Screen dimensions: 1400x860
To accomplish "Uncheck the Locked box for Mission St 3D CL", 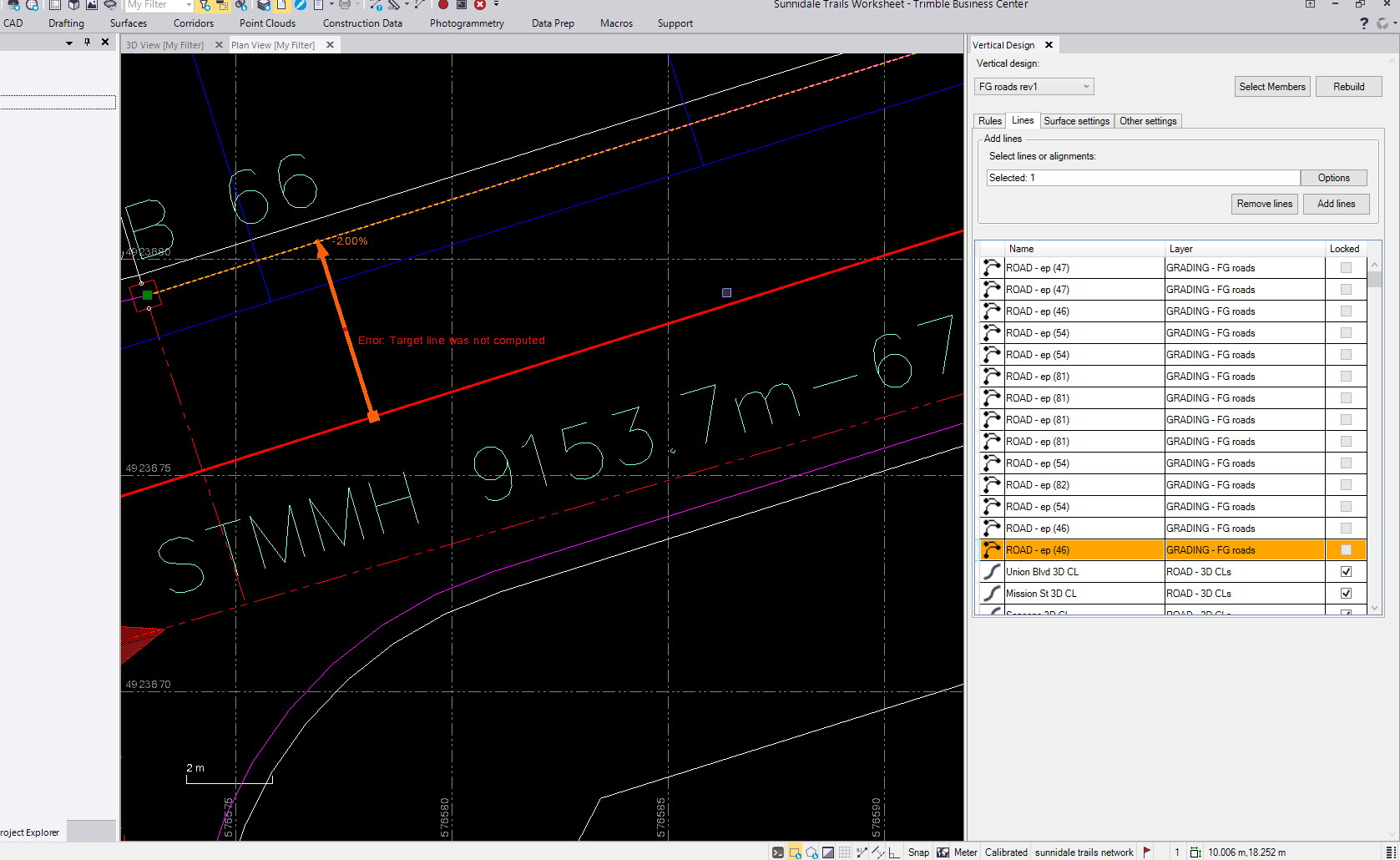I will tap(1345, 593).
